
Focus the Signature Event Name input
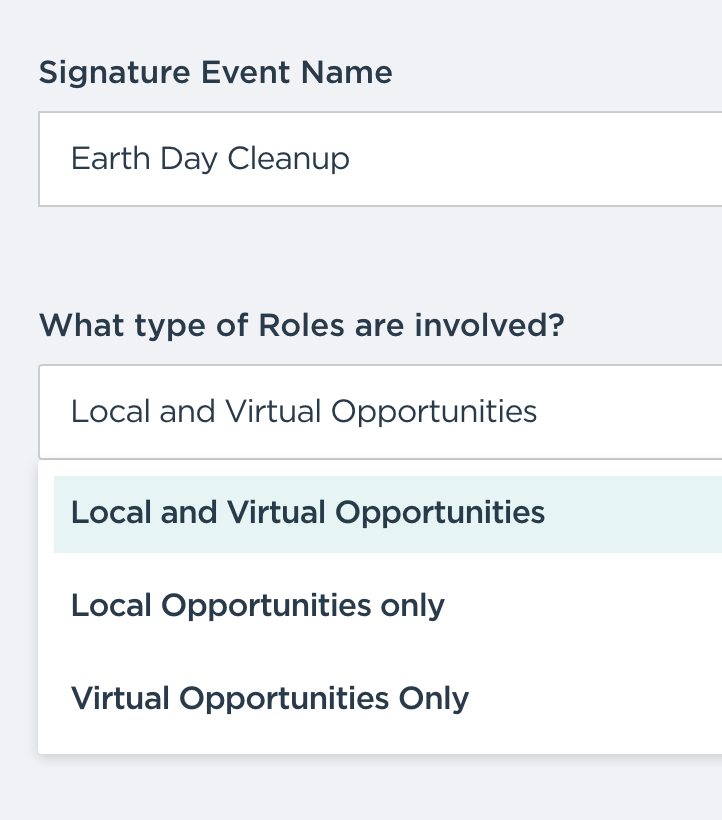click(x=381, y=159)
